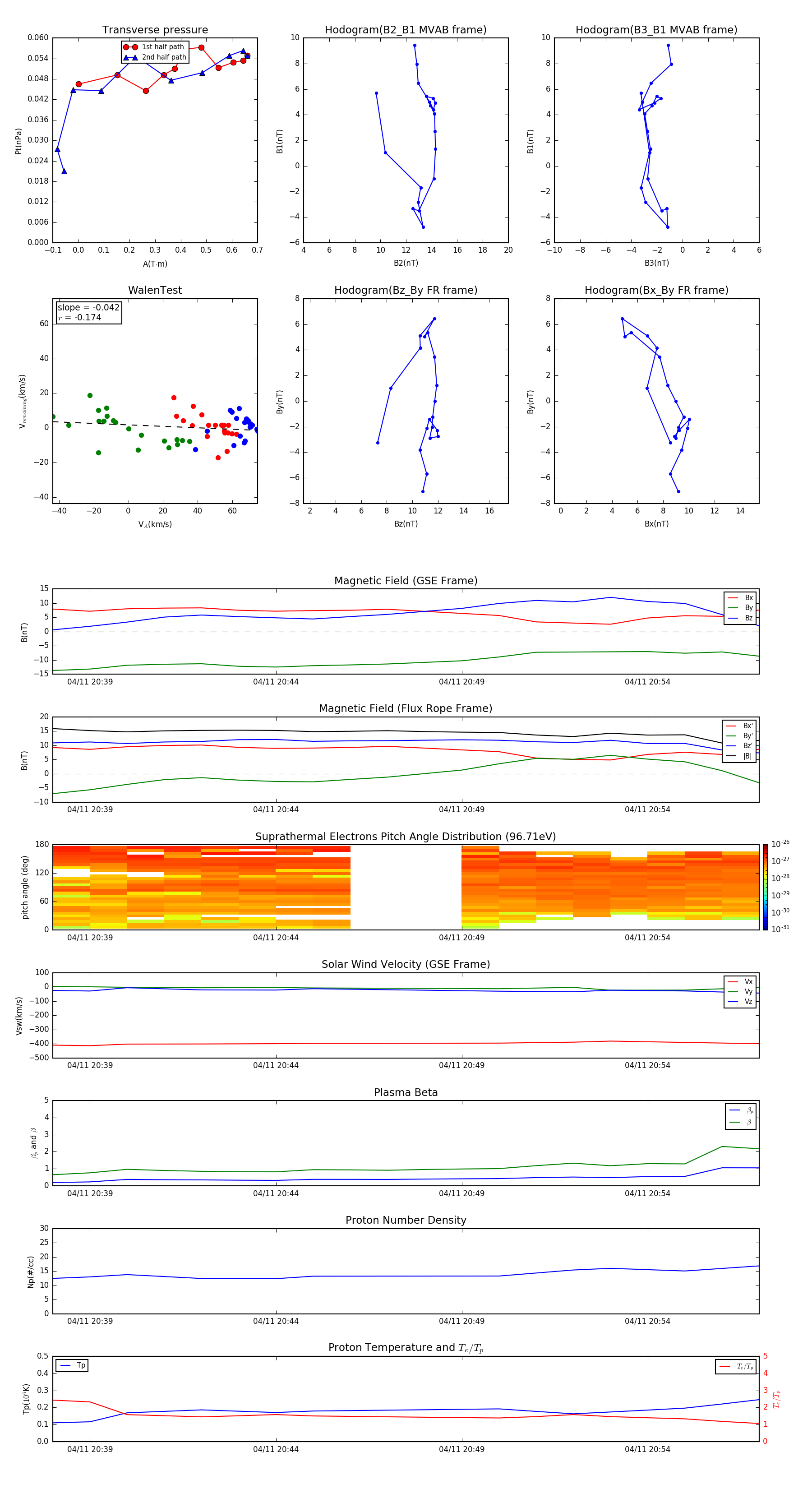Click the 'Transverse pressure' plot title
Viewport: 812px width, 1489px height.
point(155,30)
